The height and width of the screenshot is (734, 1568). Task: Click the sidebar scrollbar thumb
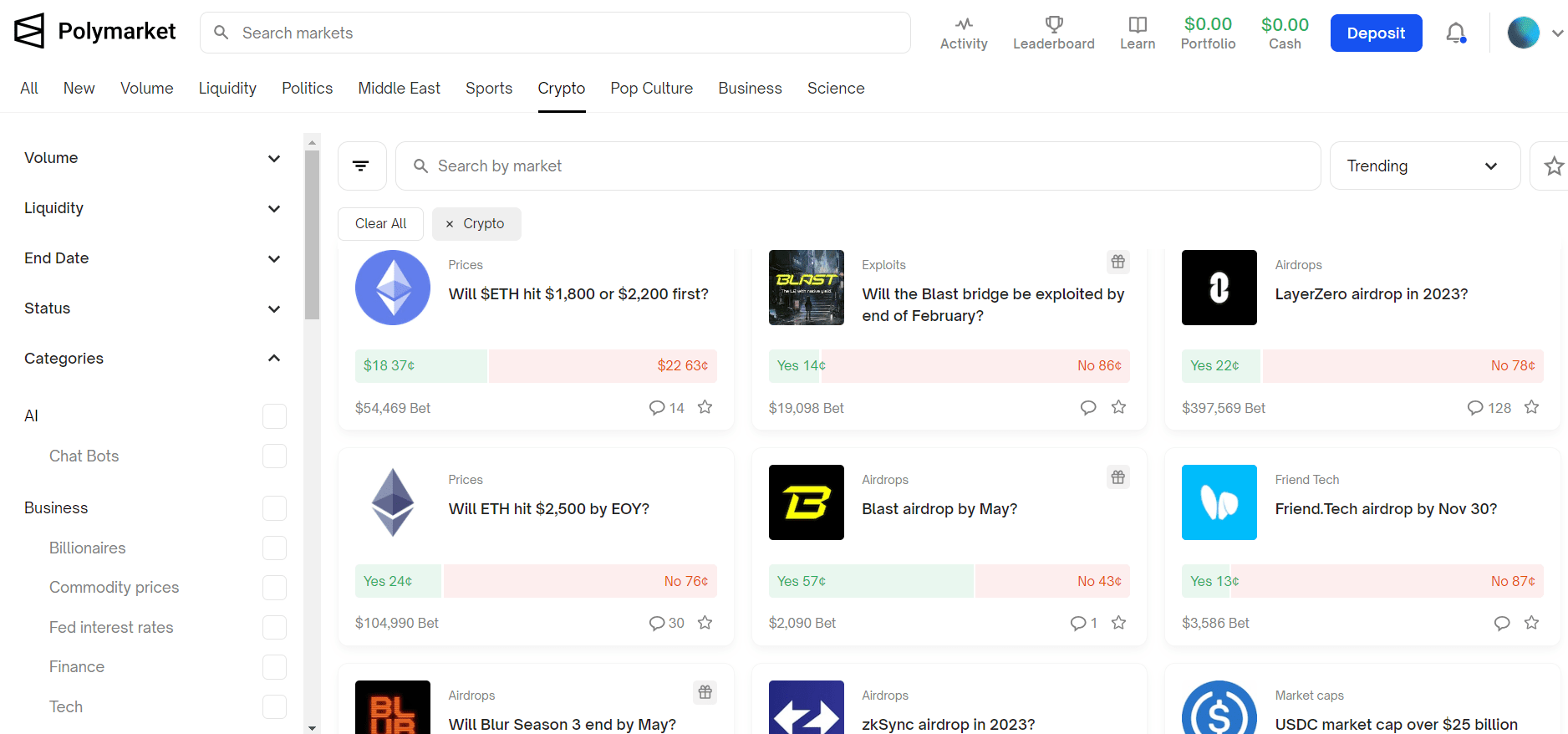click(x=312, y=235)
